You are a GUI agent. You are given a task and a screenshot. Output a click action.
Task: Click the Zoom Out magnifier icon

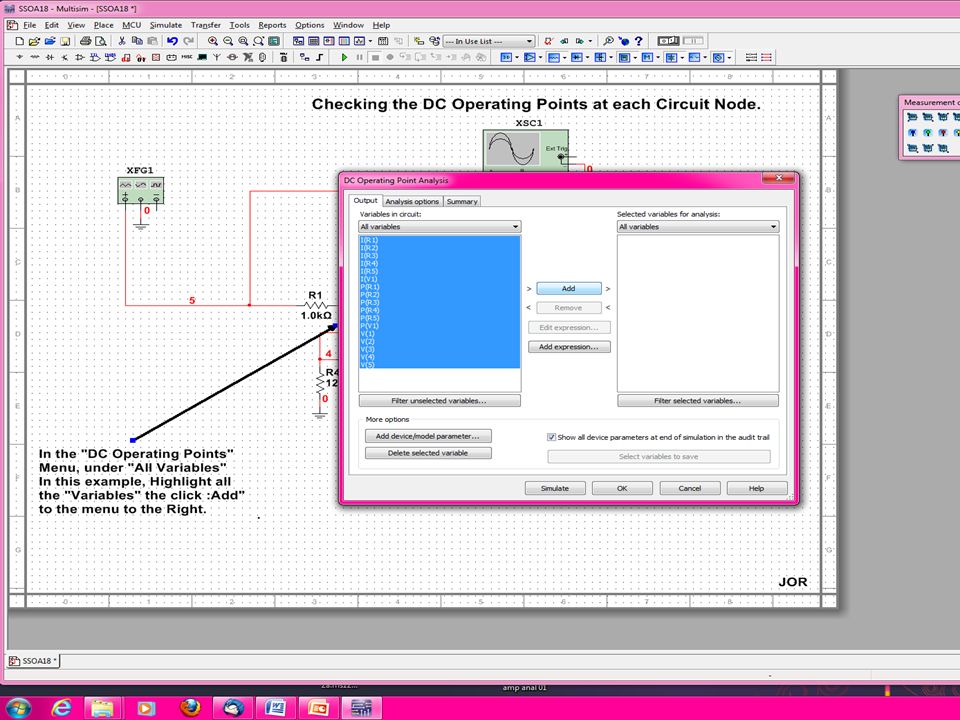click(x=228, y=41)
